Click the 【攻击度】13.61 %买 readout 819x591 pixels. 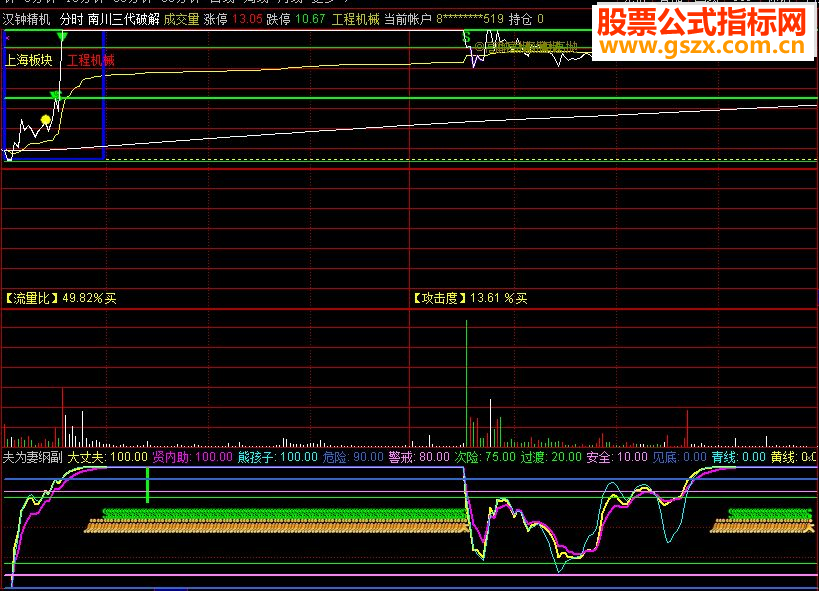pos(470,298)
